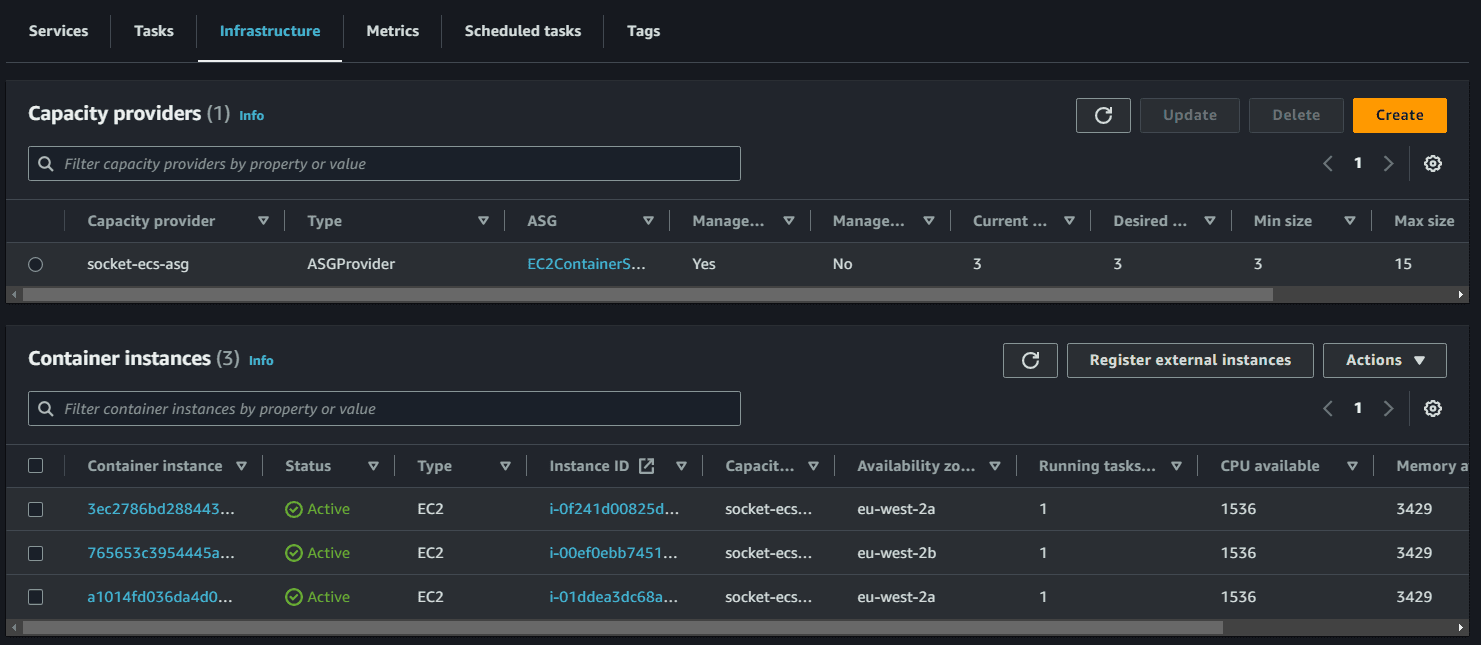Click the container instances filter field
Image resolution: width=1481 pixels, height=645 pixels.
(x=384, y=408)
